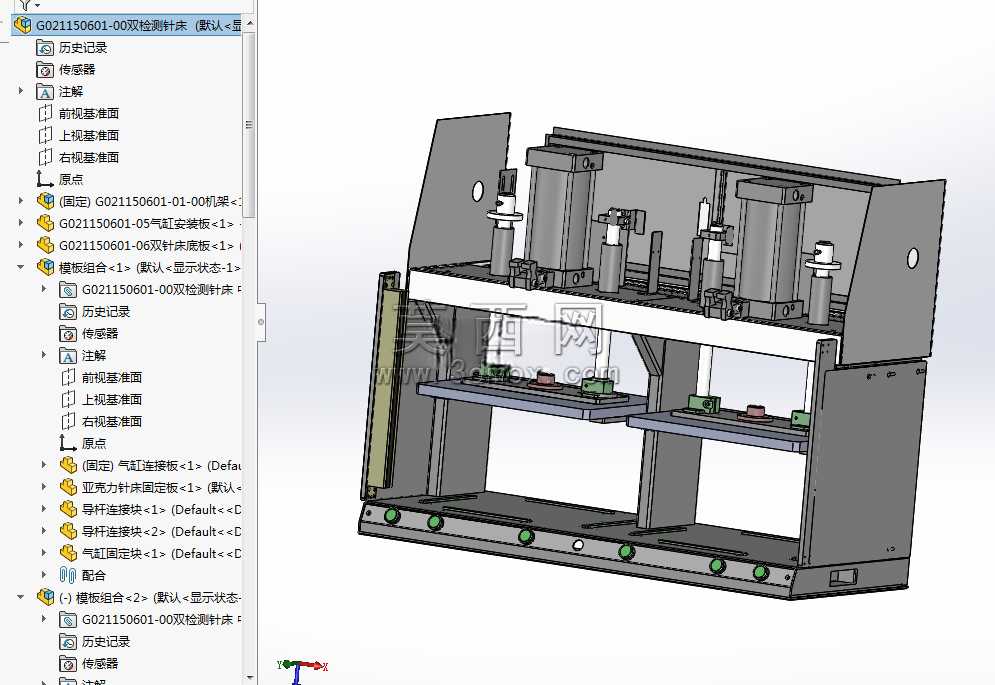Click the 历史记录 label under 模板组合<2>

106,641
